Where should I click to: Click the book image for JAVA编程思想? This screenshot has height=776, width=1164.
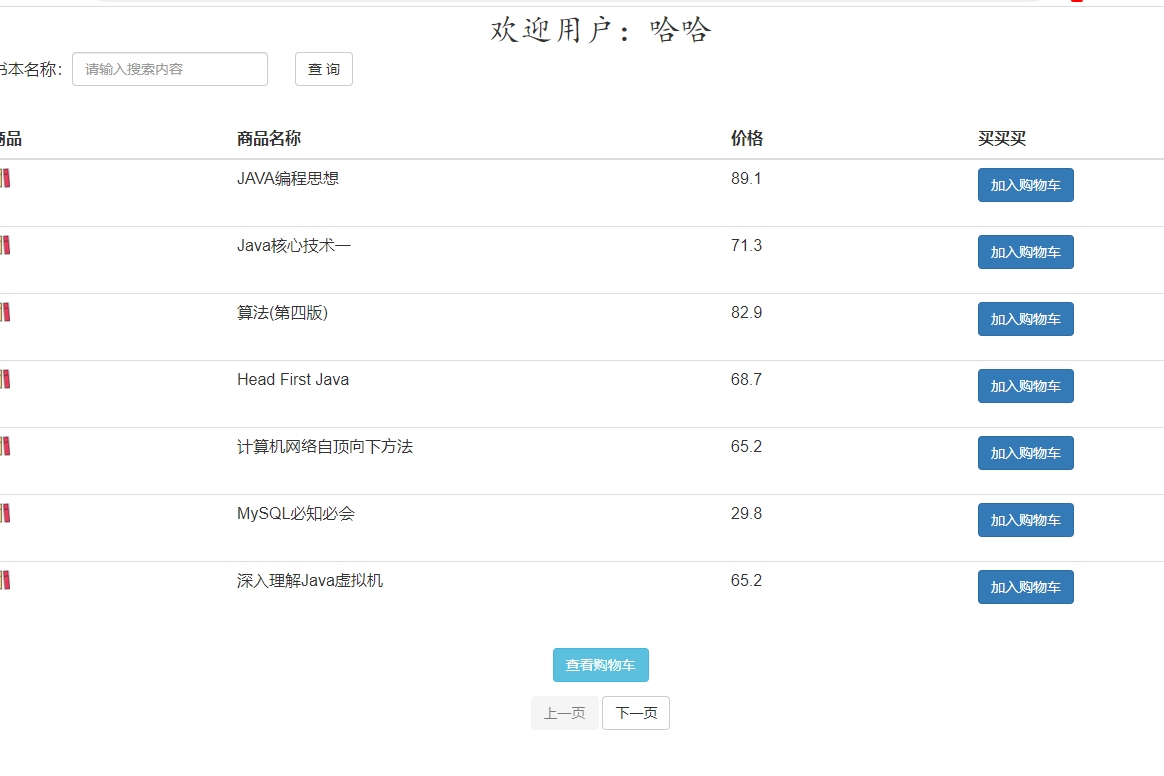[x=4, y=178]
